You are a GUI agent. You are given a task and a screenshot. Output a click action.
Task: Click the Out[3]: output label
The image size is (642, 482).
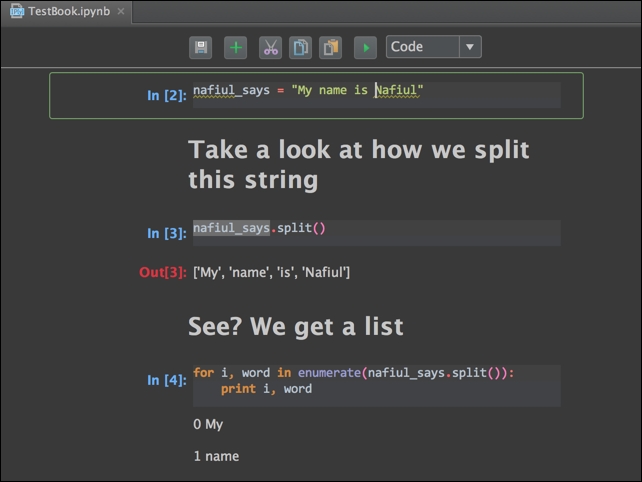coord(163,272)
